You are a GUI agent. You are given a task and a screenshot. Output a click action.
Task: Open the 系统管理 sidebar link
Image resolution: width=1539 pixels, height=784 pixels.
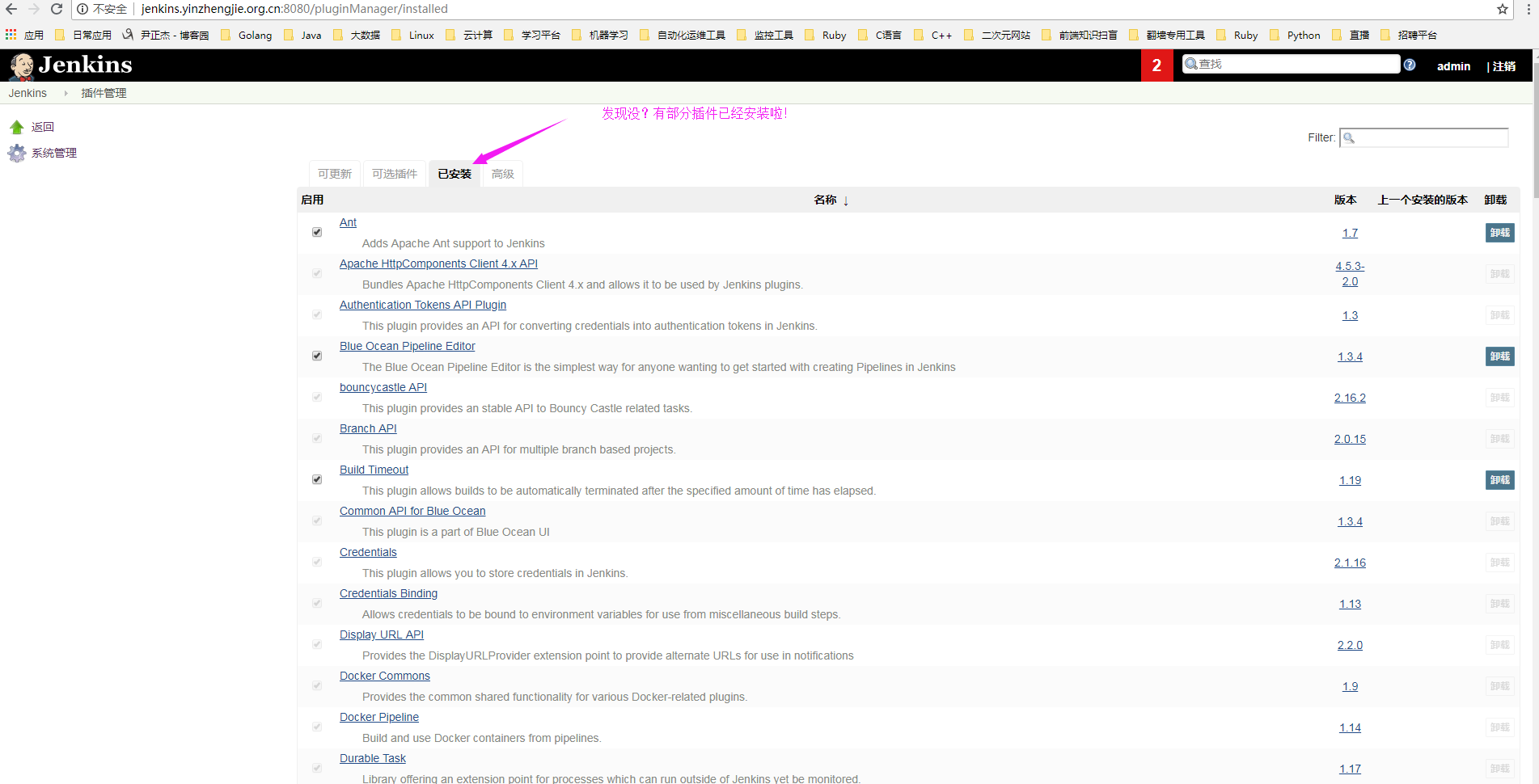tap(54, 153)
